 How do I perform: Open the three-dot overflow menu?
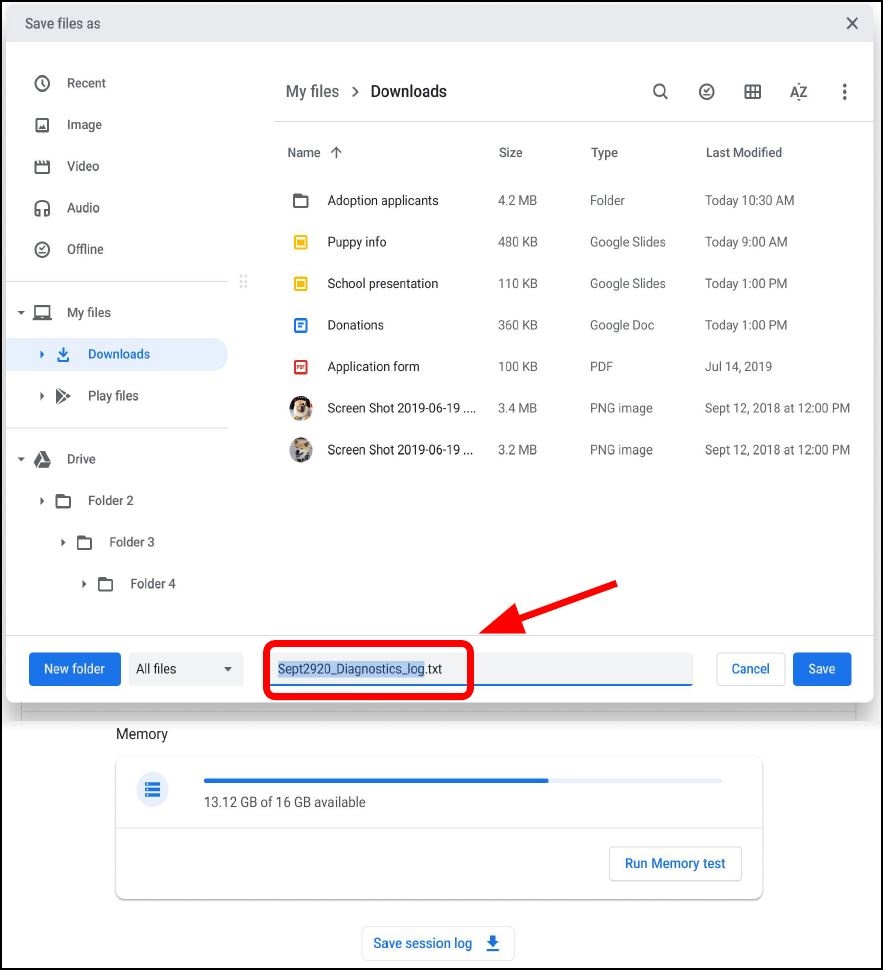tap(845, 91)
